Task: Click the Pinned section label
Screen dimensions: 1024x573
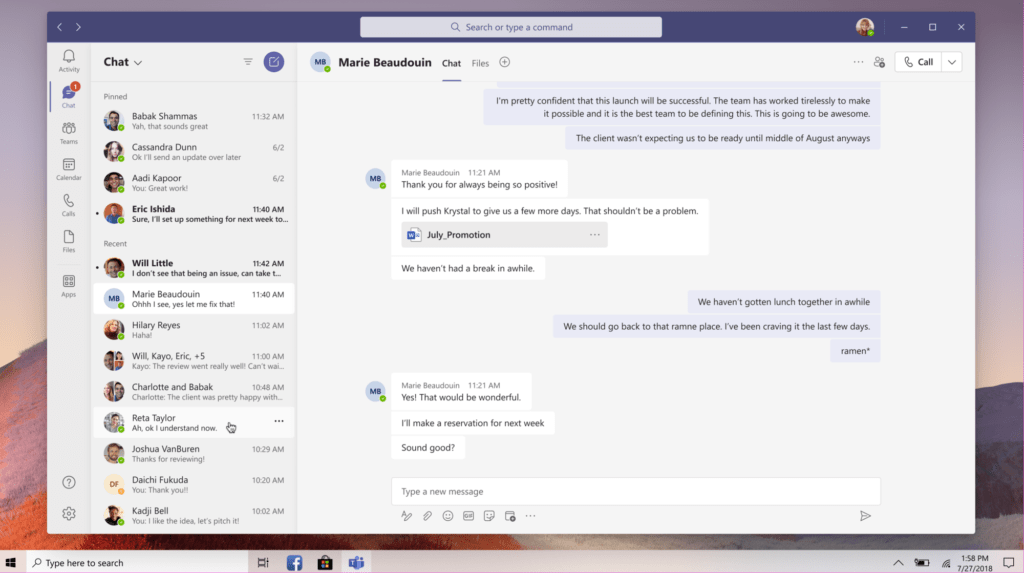Action: tap(115, 96)
